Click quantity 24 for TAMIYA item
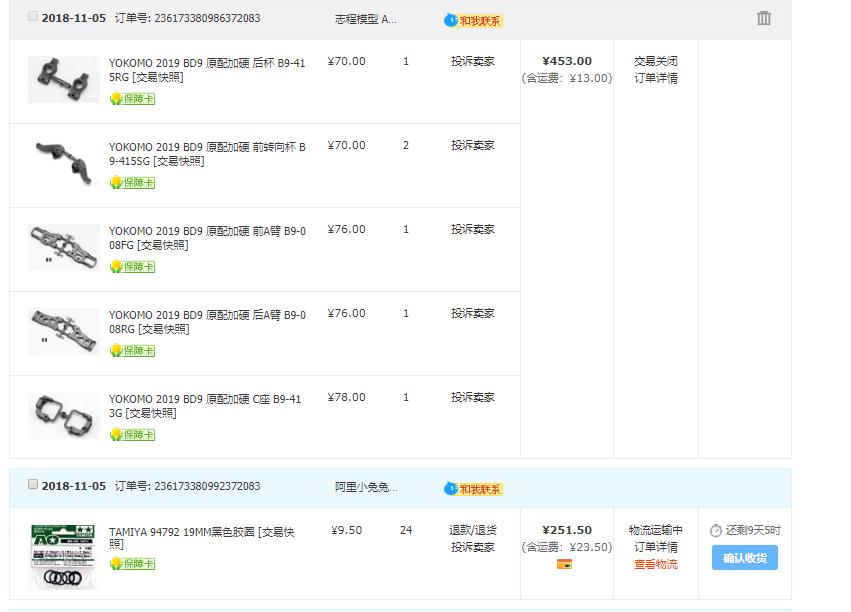This screenshot has width=851, height=612. coord(406,530)
